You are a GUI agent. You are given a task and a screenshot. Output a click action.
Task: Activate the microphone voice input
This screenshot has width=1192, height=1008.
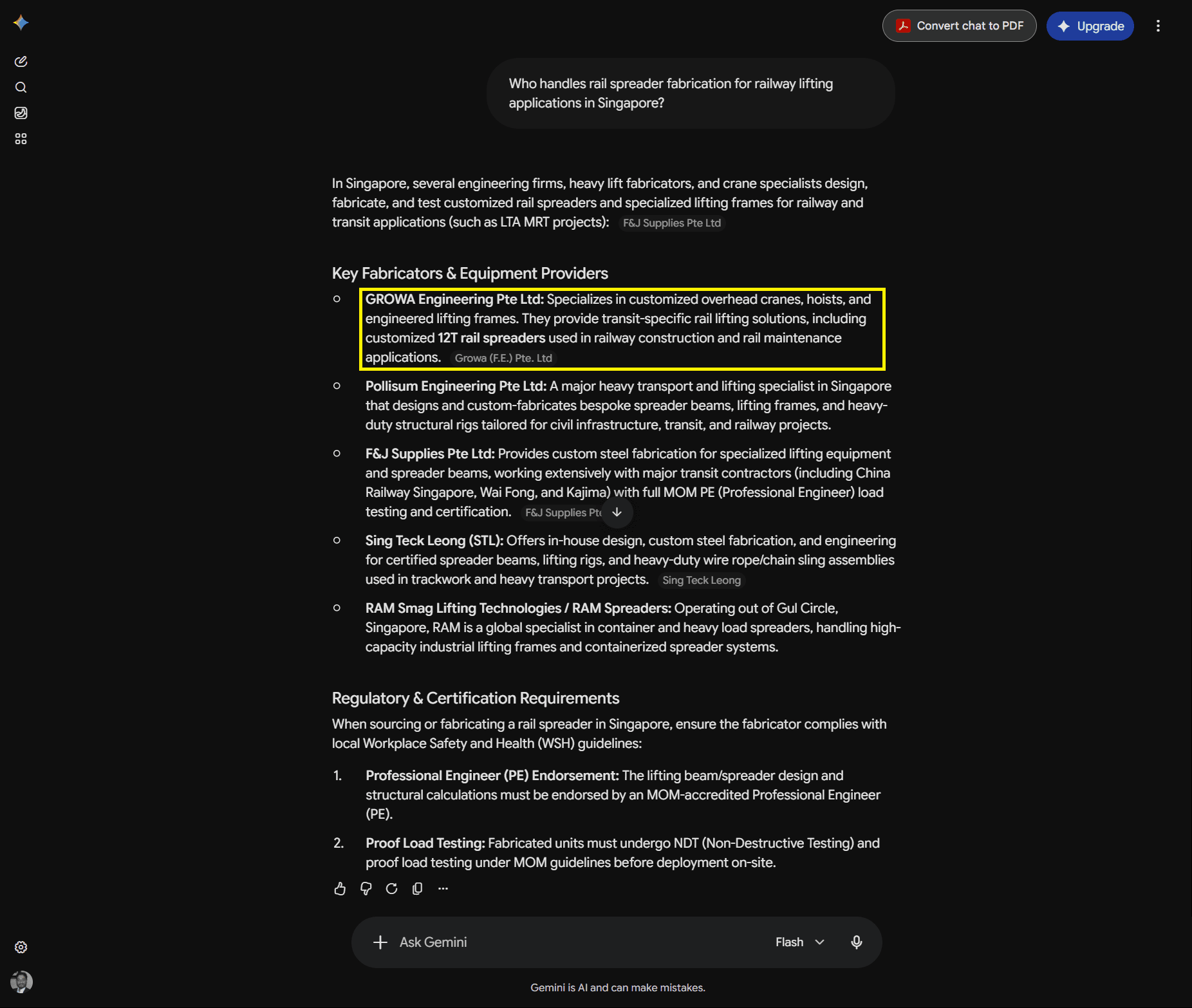coord(857,942)
